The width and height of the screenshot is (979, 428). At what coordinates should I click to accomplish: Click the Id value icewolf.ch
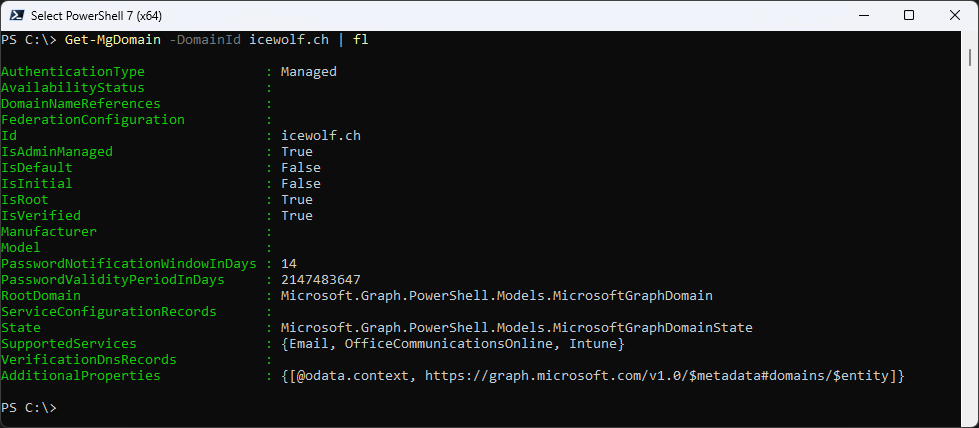[x=321, y=136]
